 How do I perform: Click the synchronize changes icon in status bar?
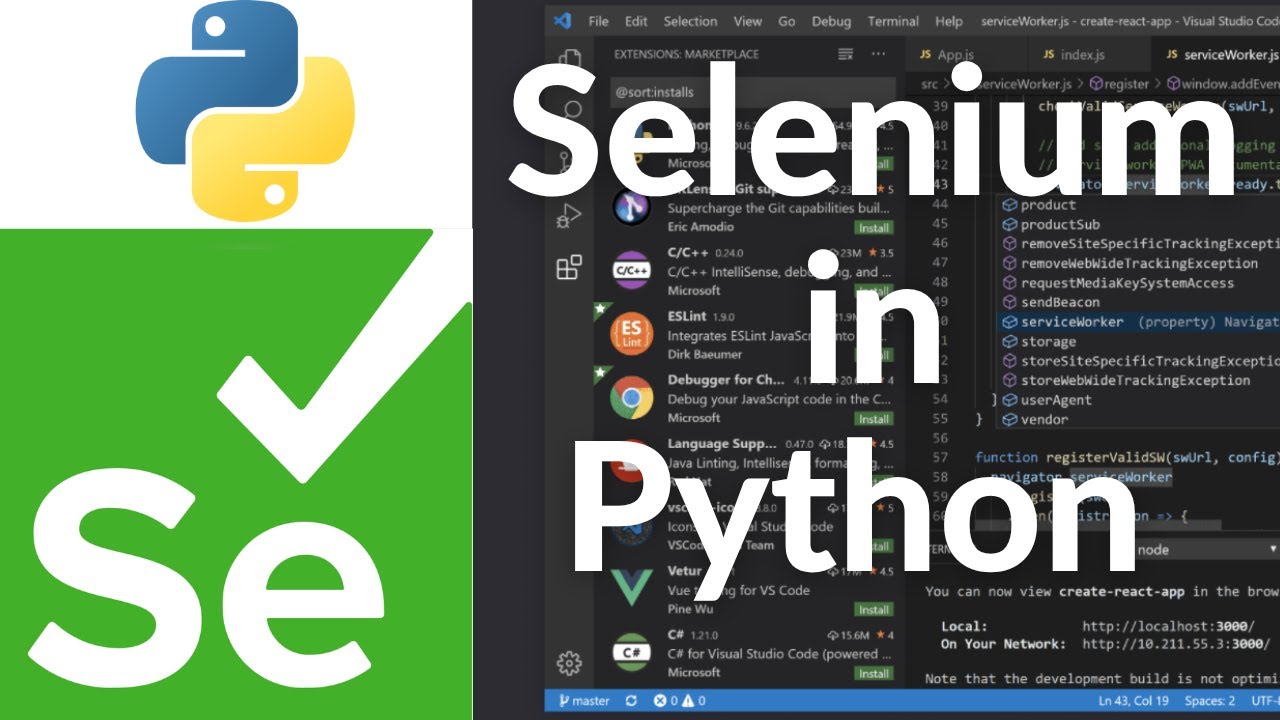point(631,701)
